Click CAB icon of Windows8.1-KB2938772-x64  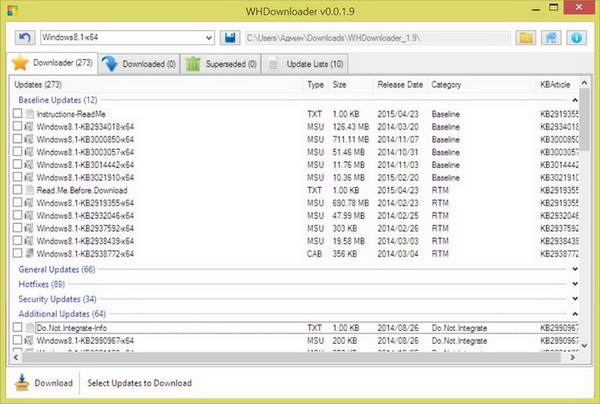(x=29, y=253)
